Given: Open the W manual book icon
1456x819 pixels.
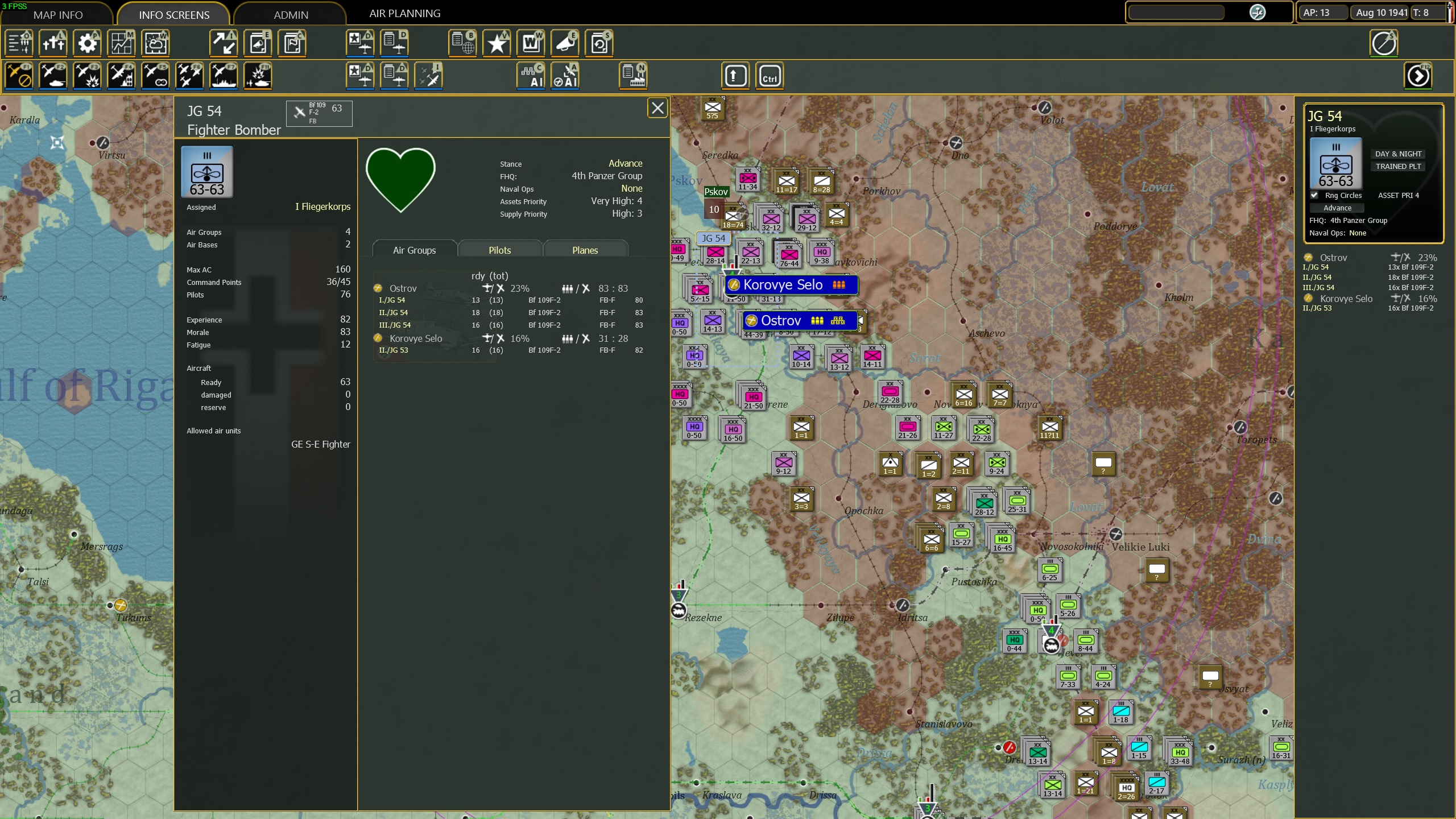Looking at the screenshot, I should tap(531, 43).
